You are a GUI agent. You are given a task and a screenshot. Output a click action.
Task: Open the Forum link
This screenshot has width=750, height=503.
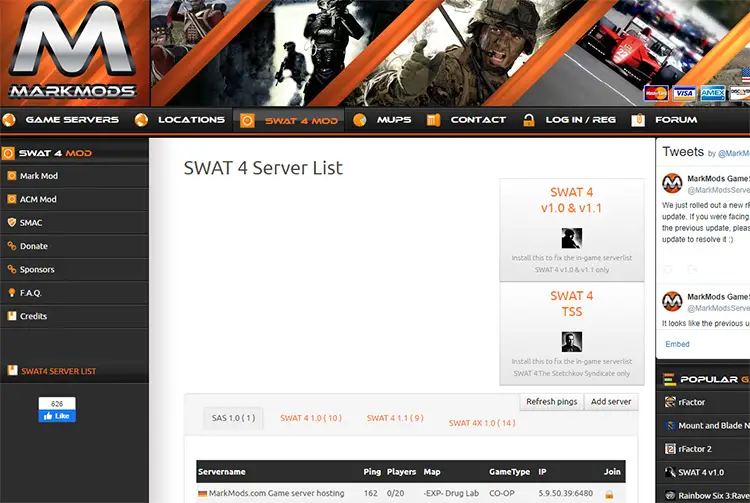tap(676, 120)
